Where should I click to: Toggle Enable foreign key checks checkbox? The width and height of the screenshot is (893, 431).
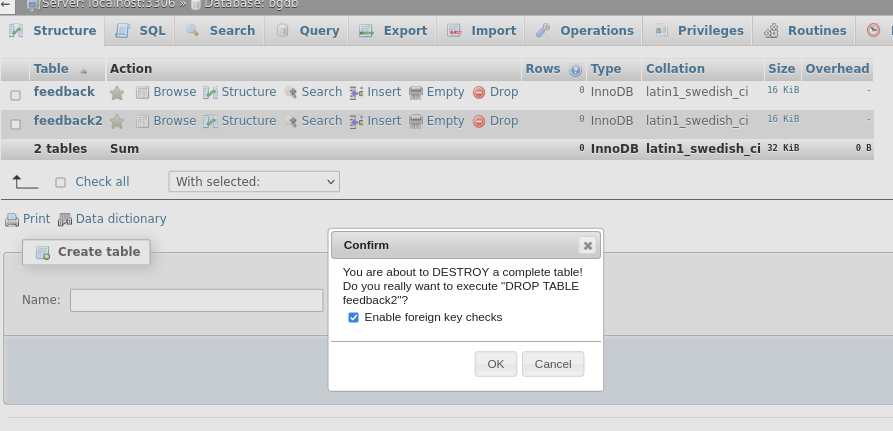(353, 317)
